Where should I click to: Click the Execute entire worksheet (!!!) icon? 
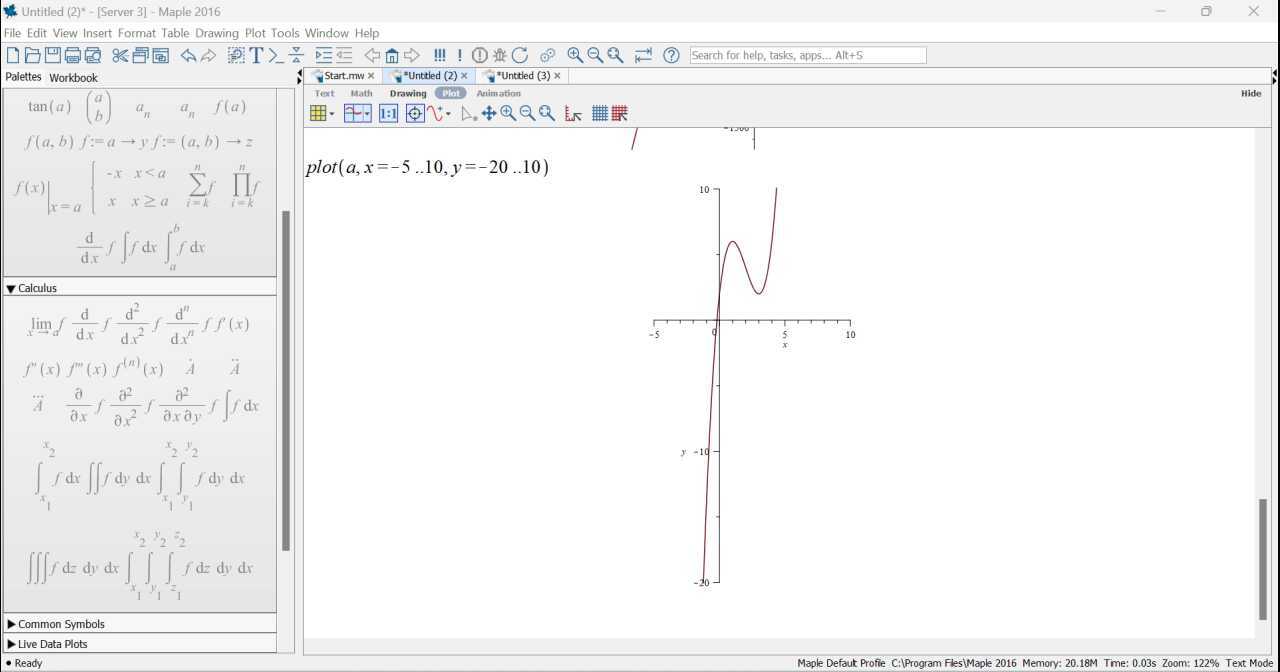439,56
